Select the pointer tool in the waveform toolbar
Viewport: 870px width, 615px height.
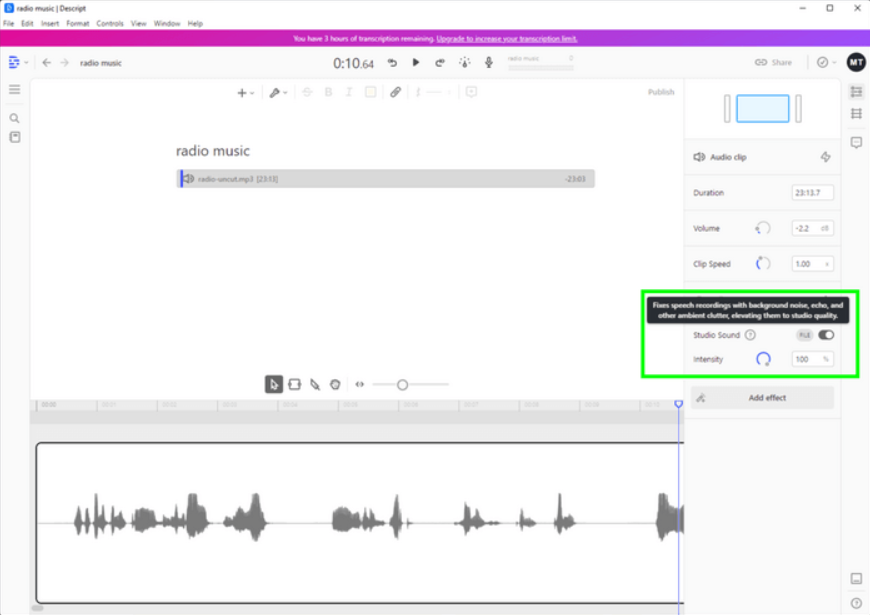[x=274, y=384]
